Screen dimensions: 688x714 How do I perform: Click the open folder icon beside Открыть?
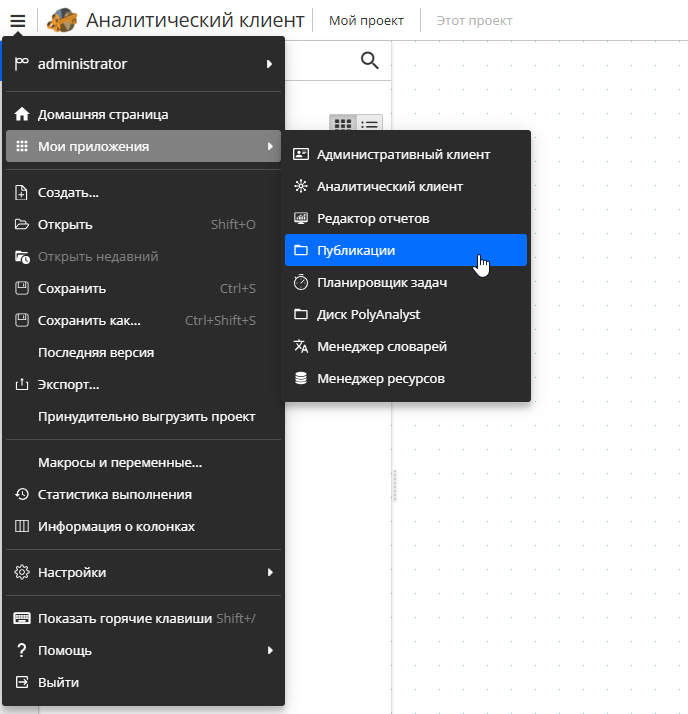point(22,224)
